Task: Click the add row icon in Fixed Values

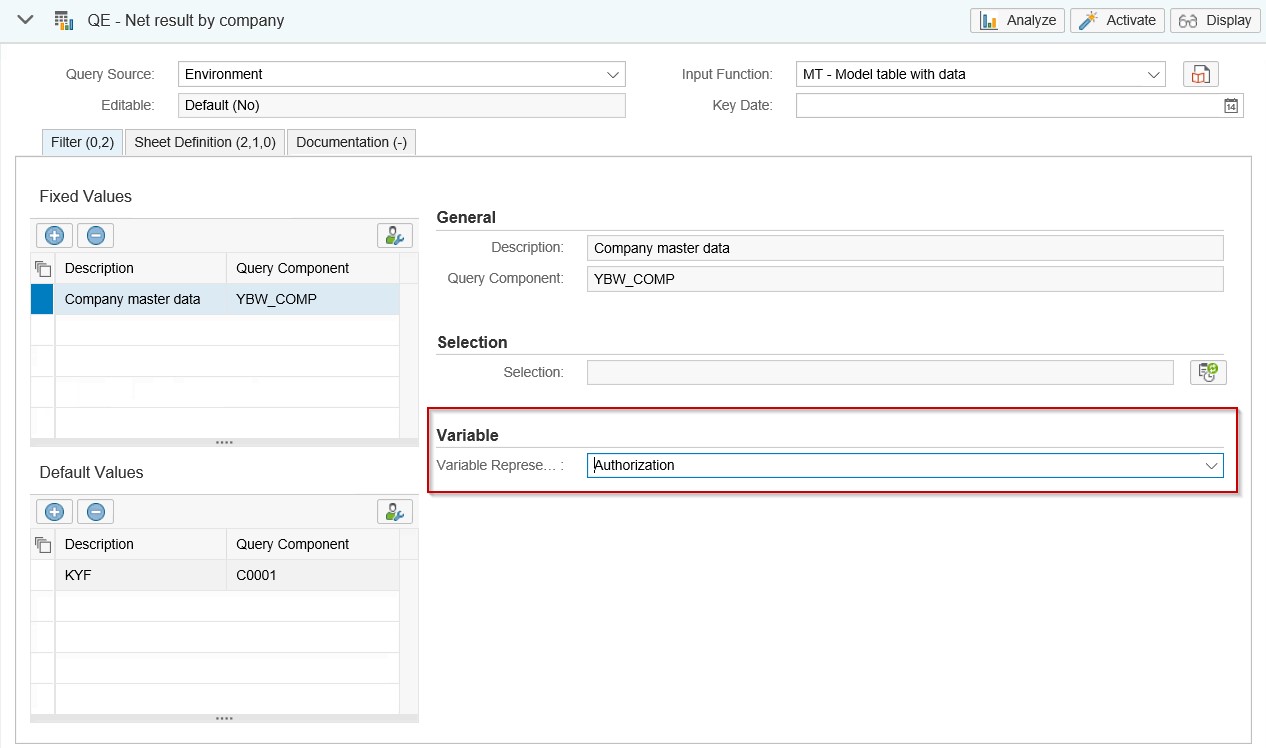Action: pyautogui.click(x=54, y=236)
